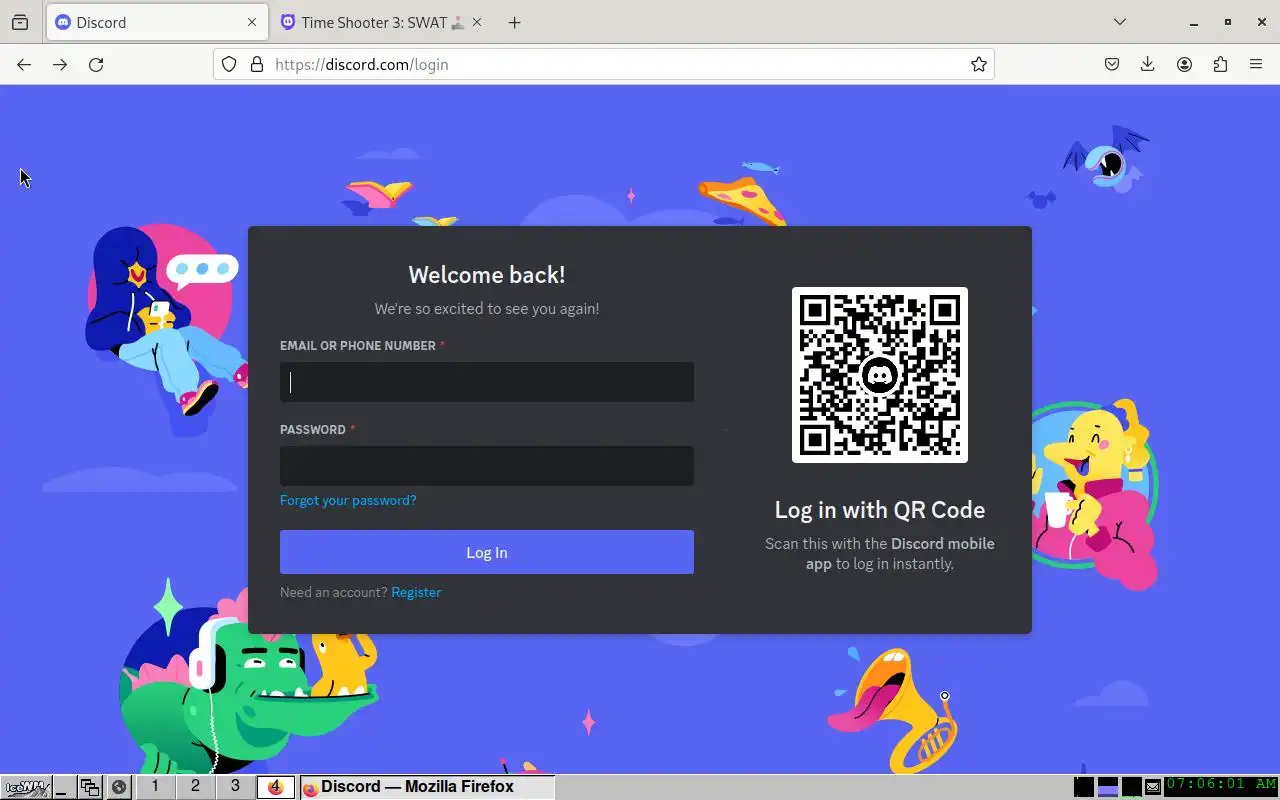
Task: Click the Discord login QR code
Action: click(x=880, y=375)
